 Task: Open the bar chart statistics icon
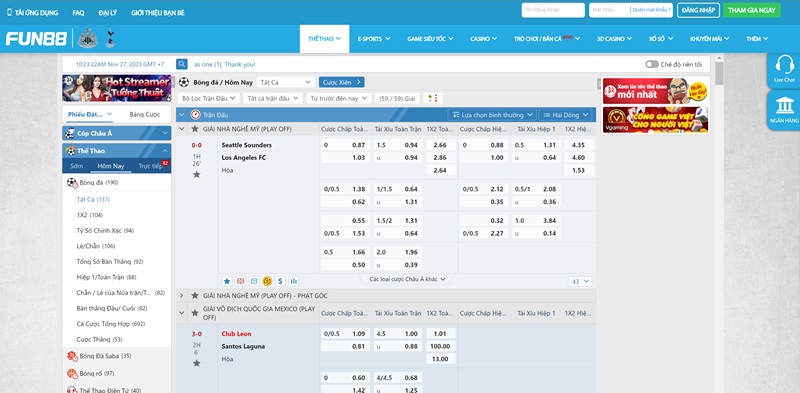click(x=293, y=281)
